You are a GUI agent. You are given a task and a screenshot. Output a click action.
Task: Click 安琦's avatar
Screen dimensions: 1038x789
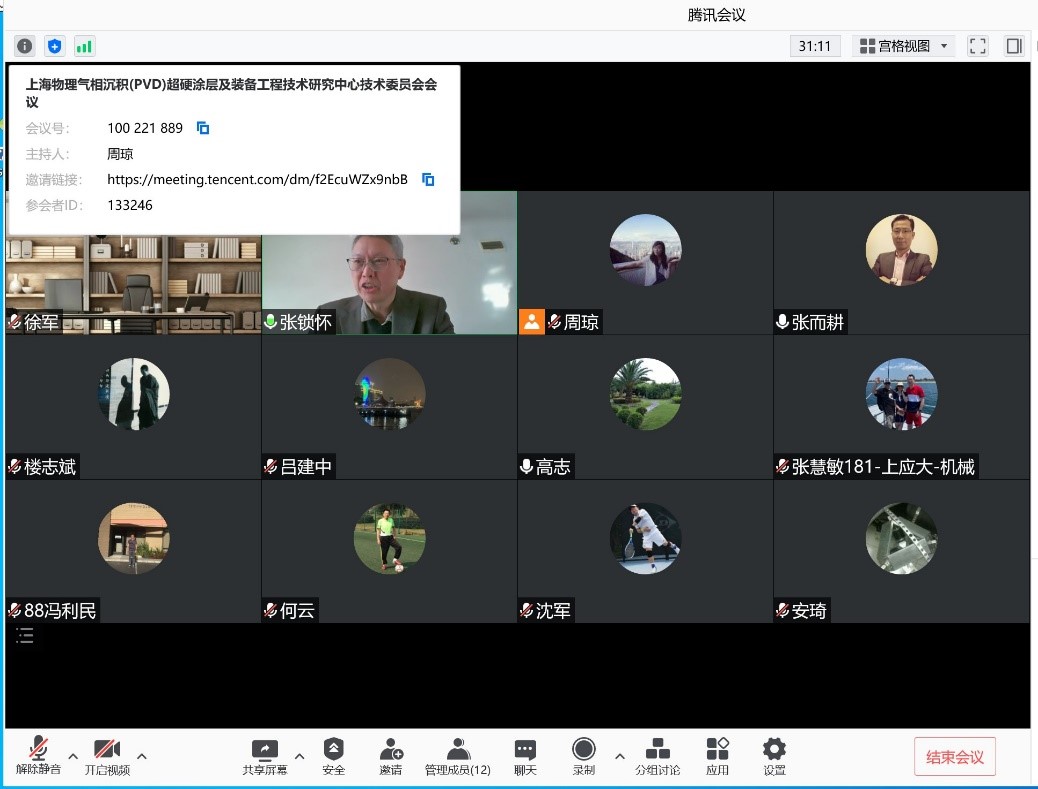[902, 538]
